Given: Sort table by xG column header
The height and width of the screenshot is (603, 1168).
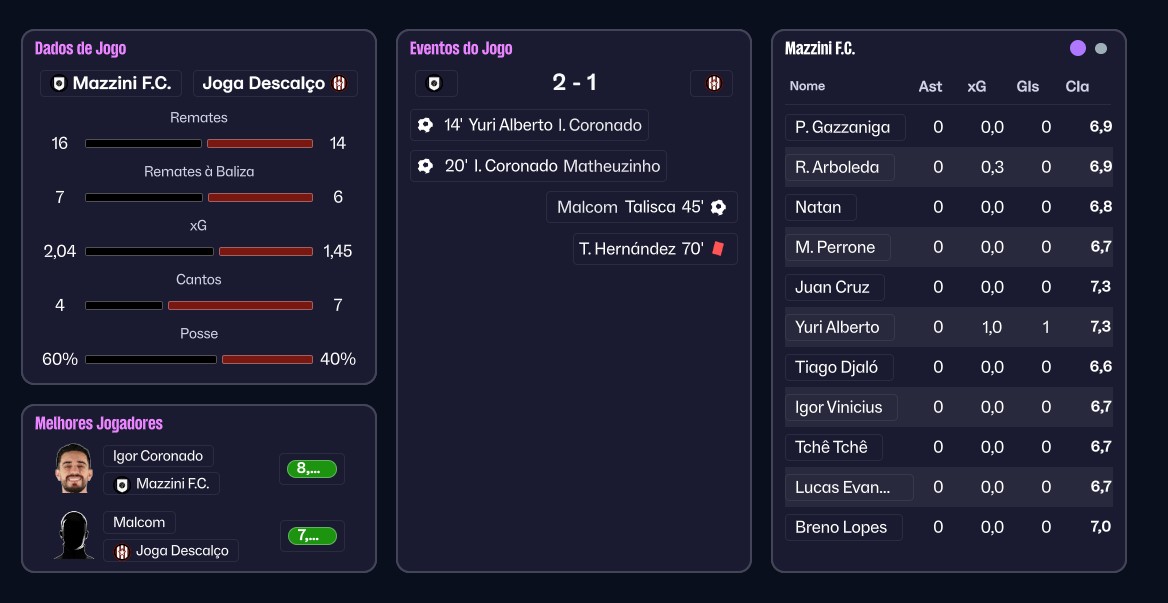Looking at the screenshot, I should tap(976, 86).
